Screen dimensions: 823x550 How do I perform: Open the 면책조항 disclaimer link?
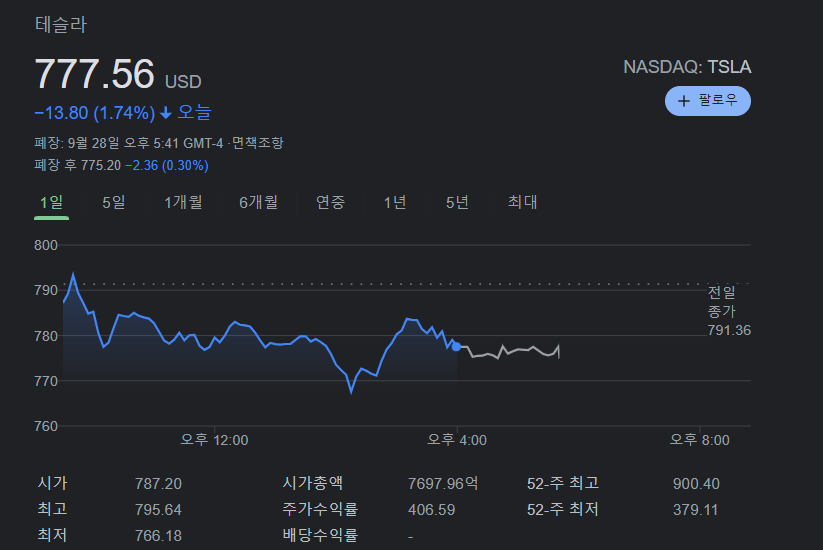257,143
